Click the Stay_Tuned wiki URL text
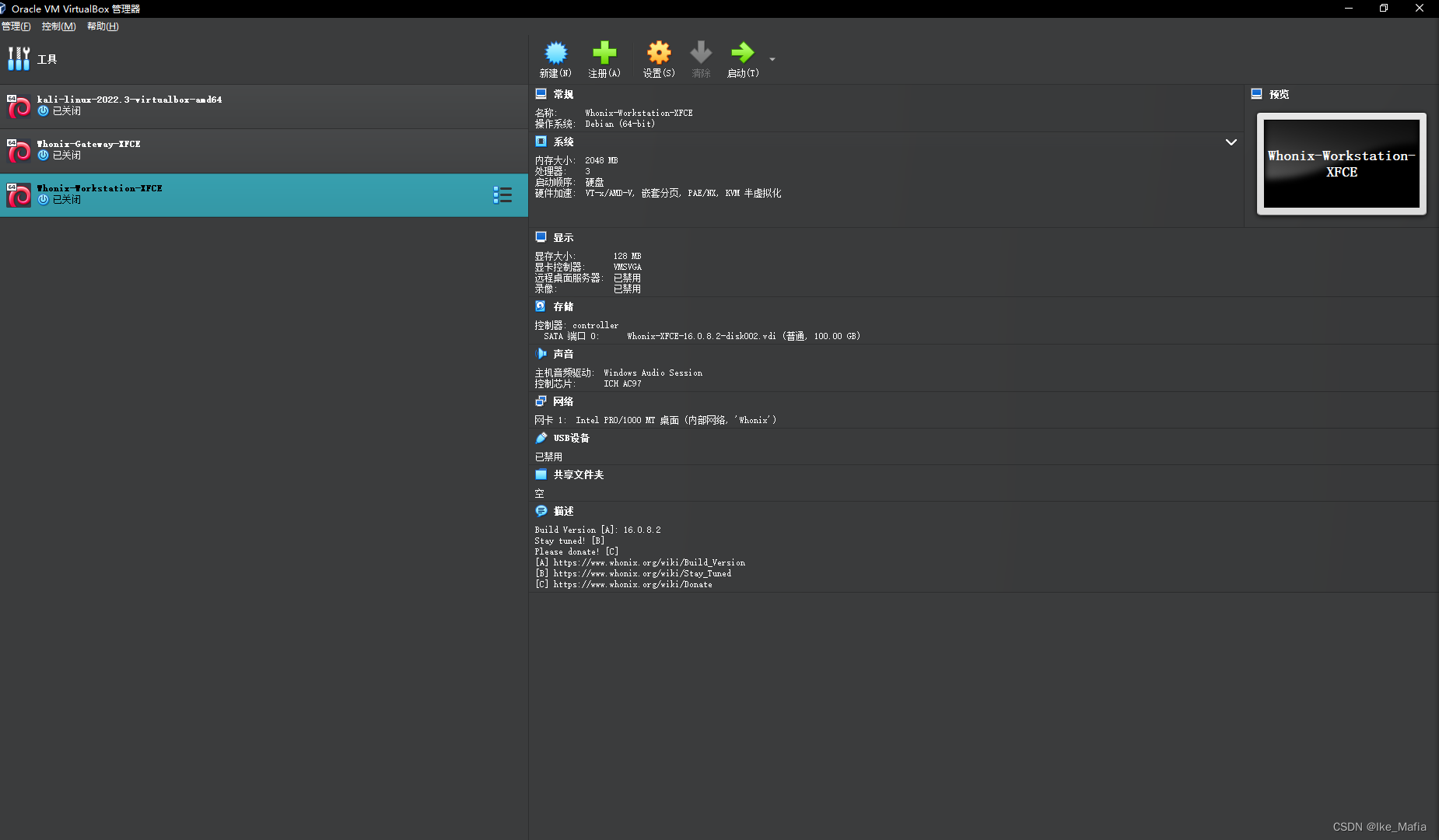Viewport: 1439px width, 840px height. pos(642,573)
